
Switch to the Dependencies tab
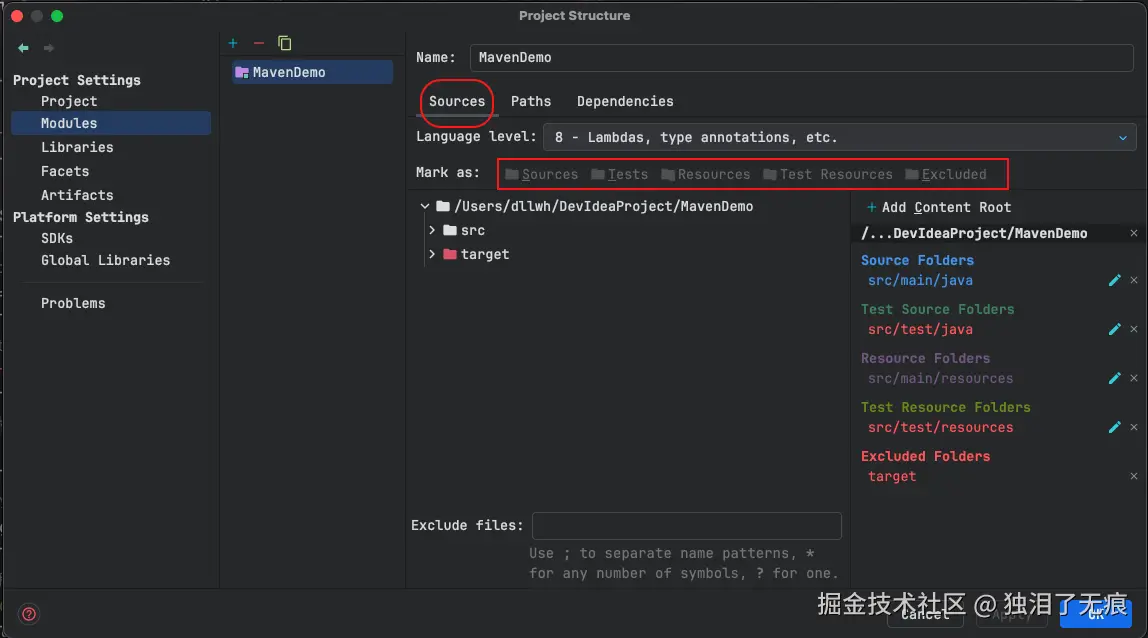pos(625,101)
